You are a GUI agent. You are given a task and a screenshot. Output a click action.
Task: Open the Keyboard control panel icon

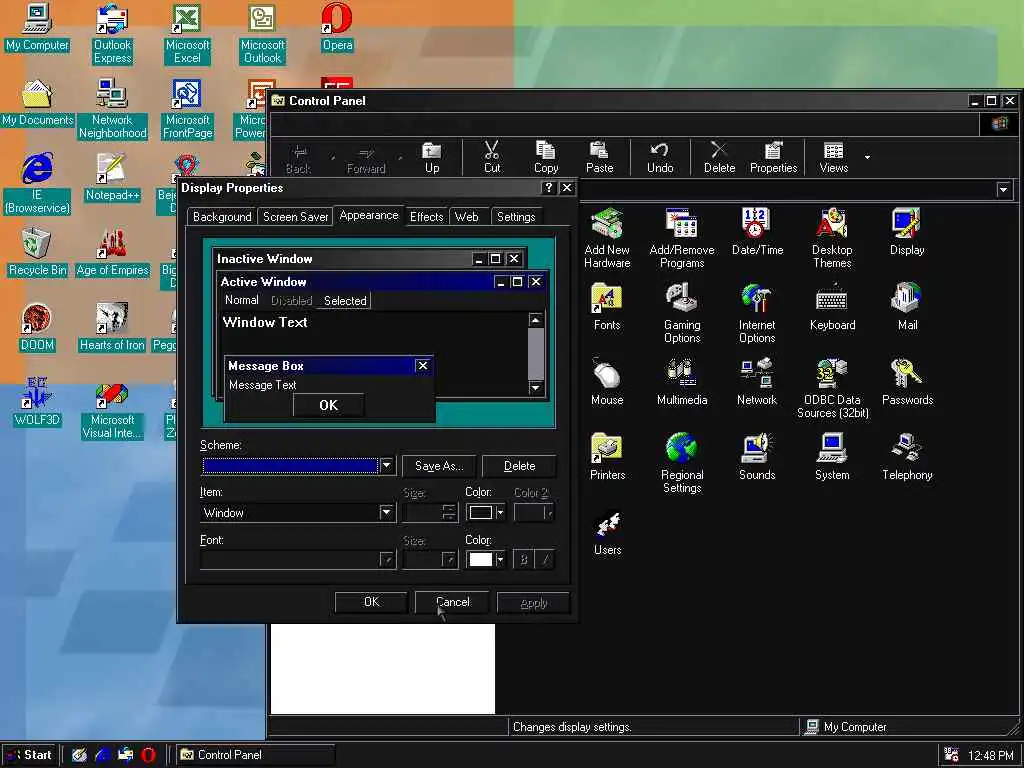pos(832,306)
